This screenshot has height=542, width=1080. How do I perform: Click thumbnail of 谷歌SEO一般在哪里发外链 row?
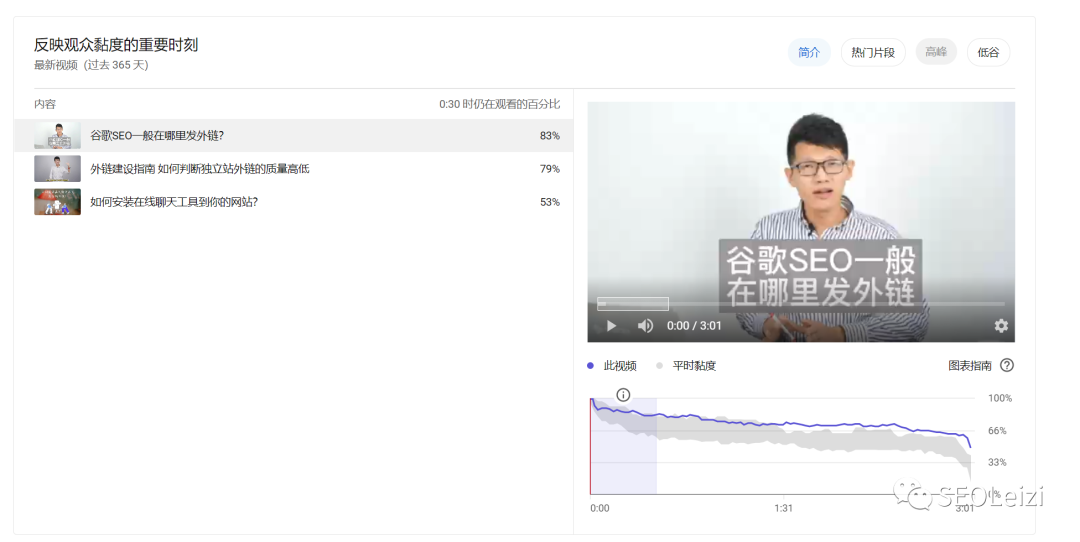(x=57, y=136)
